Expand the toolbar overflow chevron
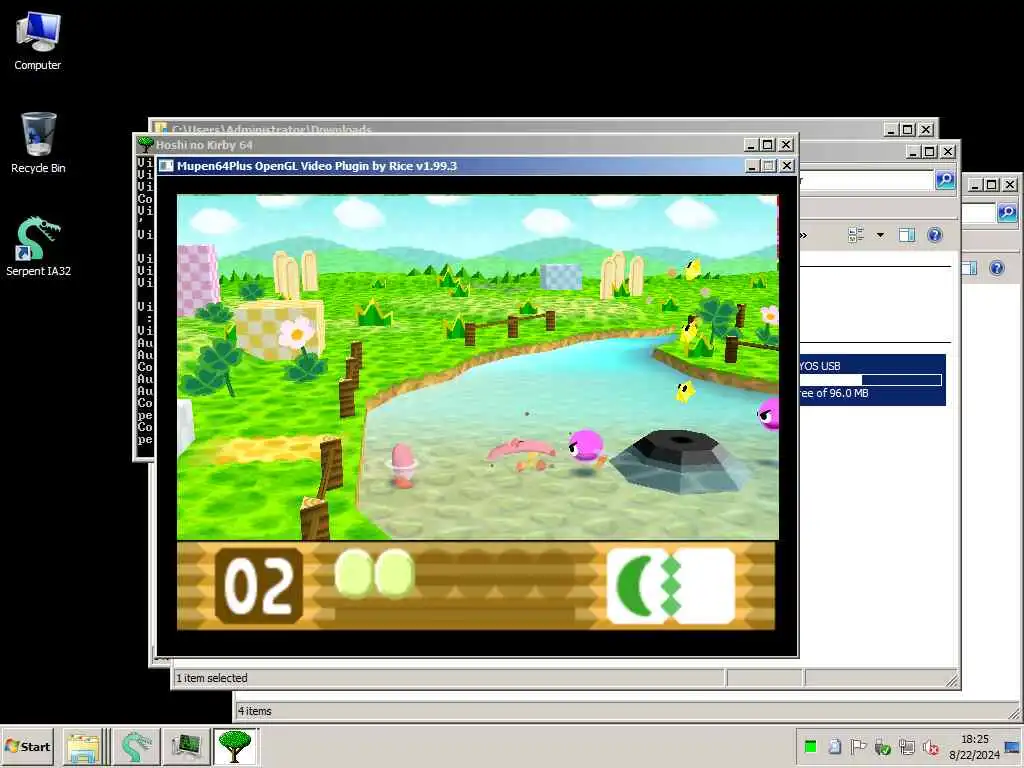The width and height of the screenshot is (1024, 768). [x=804, y=235]
